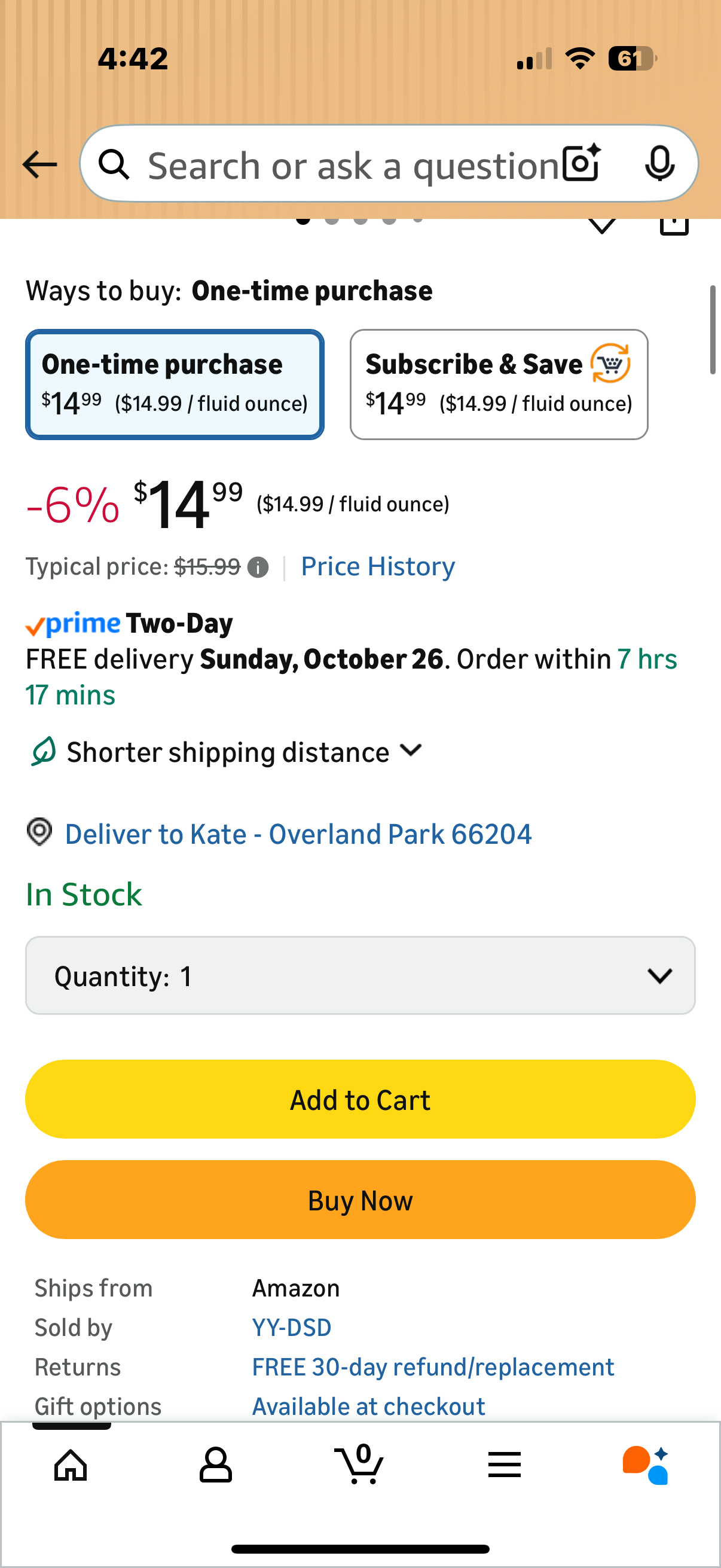Open the Rufus AI assistant icon

(x=646, y=1465)
